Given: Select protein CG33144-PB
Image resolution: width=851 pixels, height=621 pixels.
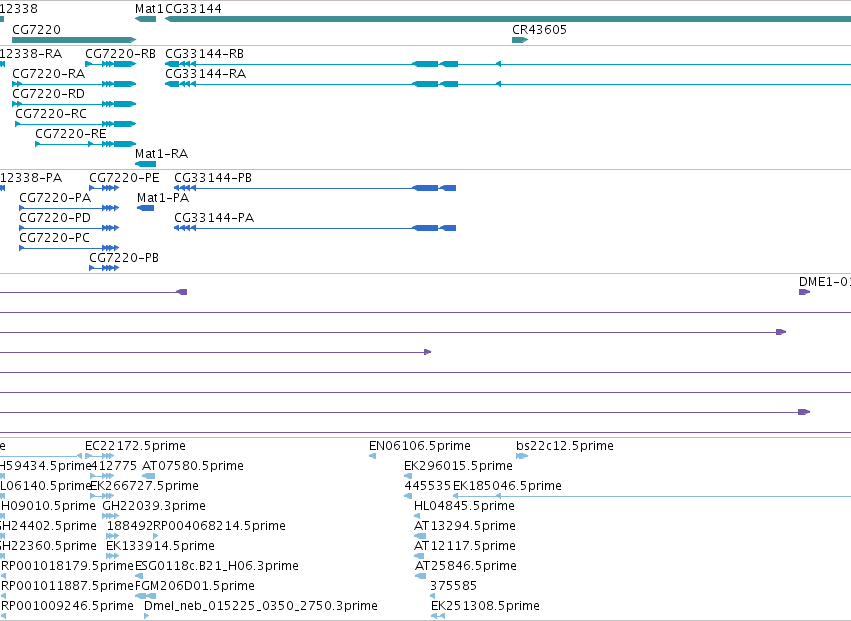Looking at the screenshot, I should [213, 178].
